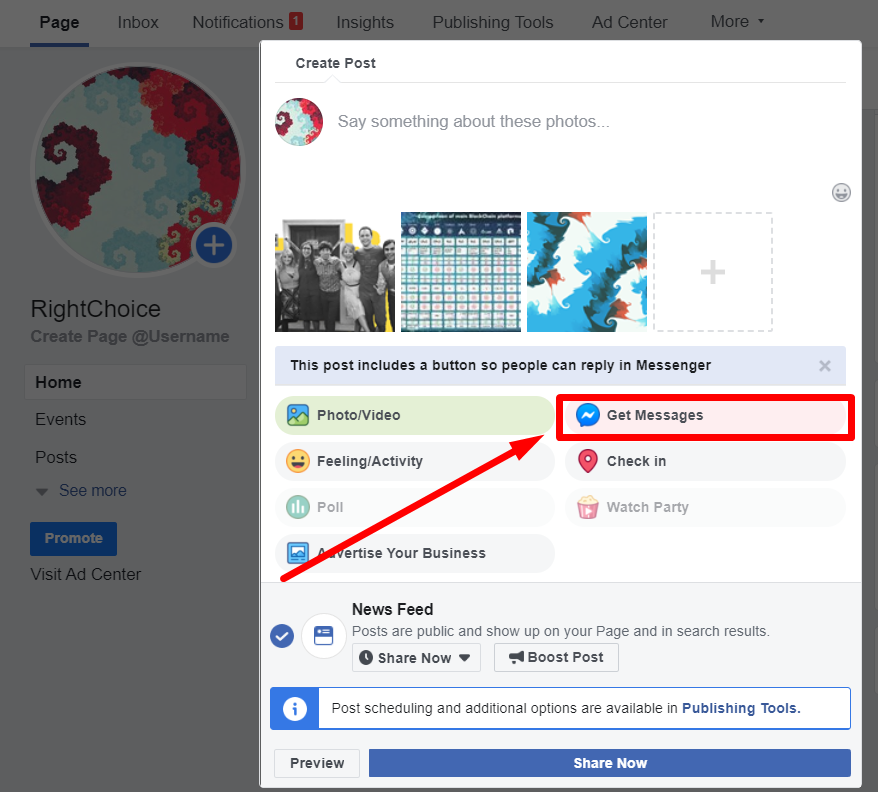Viewport: 878px width, 792px height.
Task: Click the Advertise Your Business icon
Action: click(x=298, y=553)
